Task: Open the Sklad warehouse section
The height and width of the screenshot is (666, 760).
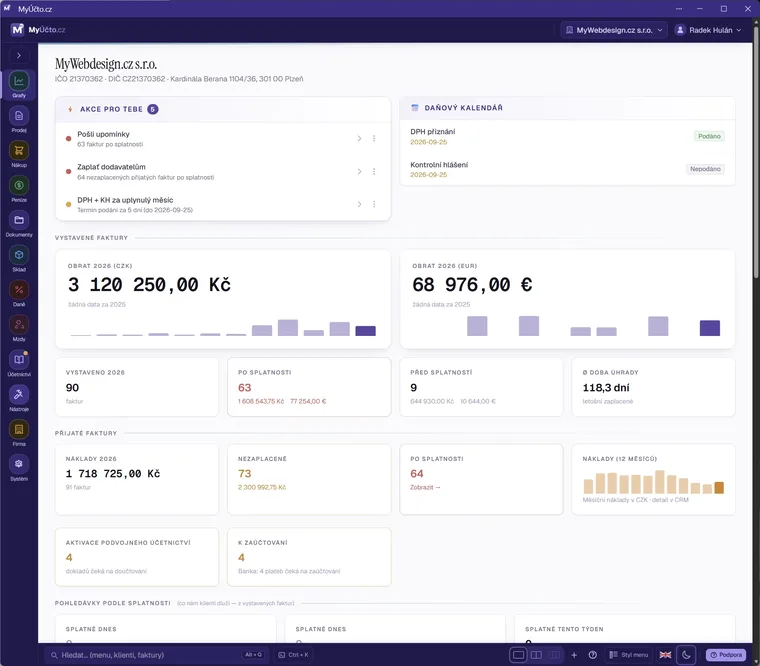Action: 19,259
